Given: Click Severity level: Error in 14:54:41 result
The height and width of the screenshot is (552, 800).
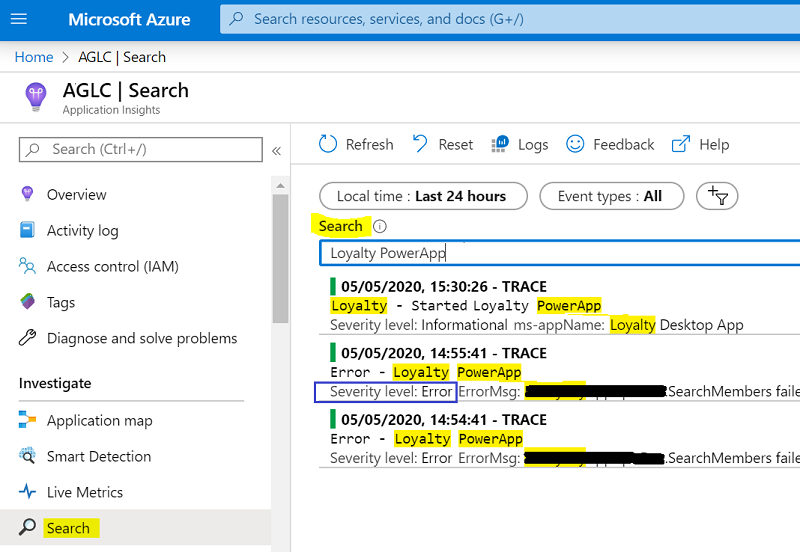Looking at the screenshot, I should coord(391,458).
